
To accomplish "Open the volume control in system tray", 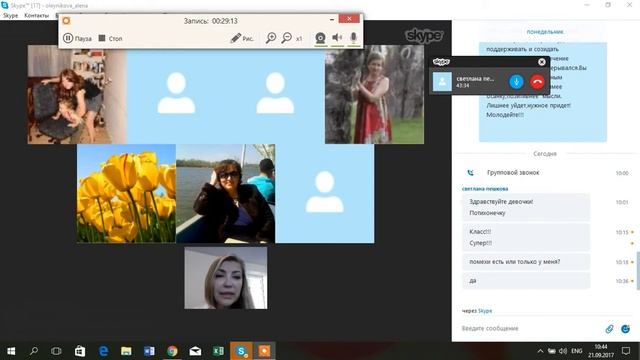I will (x=563, y=351).
